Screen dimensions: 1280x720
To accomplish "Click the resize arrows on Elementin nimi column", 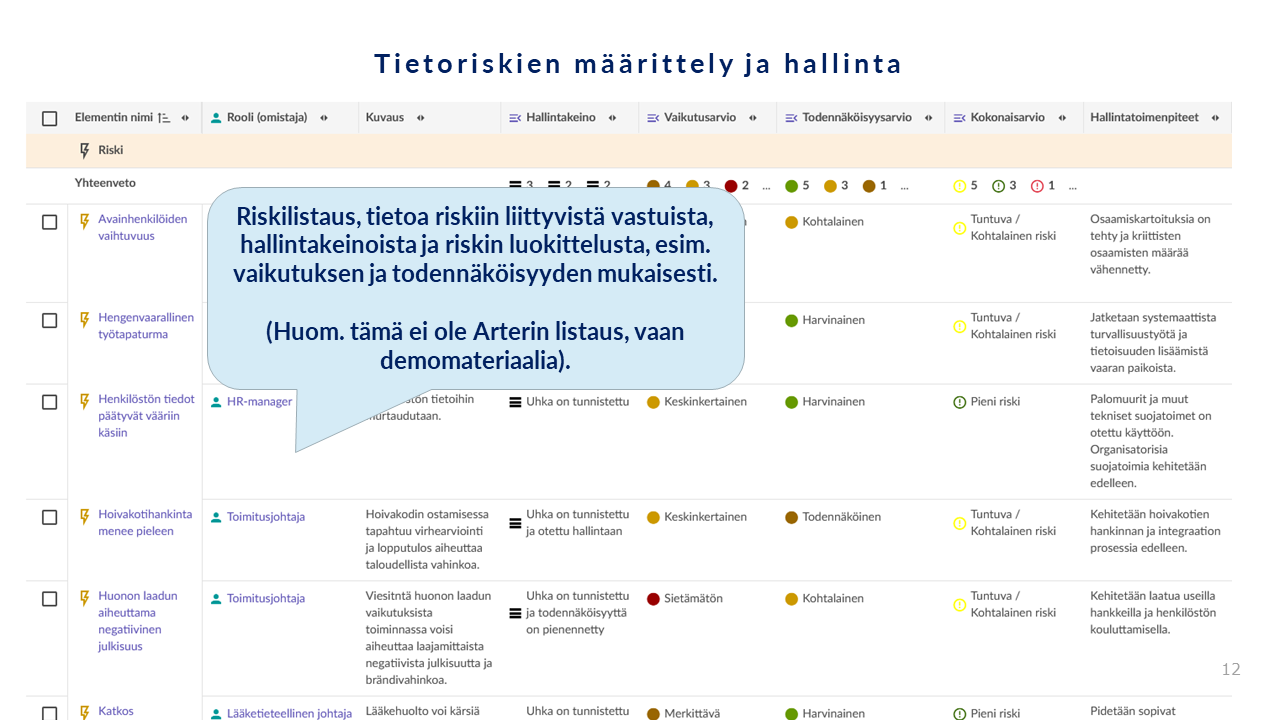I will click(x=186, y=118).
